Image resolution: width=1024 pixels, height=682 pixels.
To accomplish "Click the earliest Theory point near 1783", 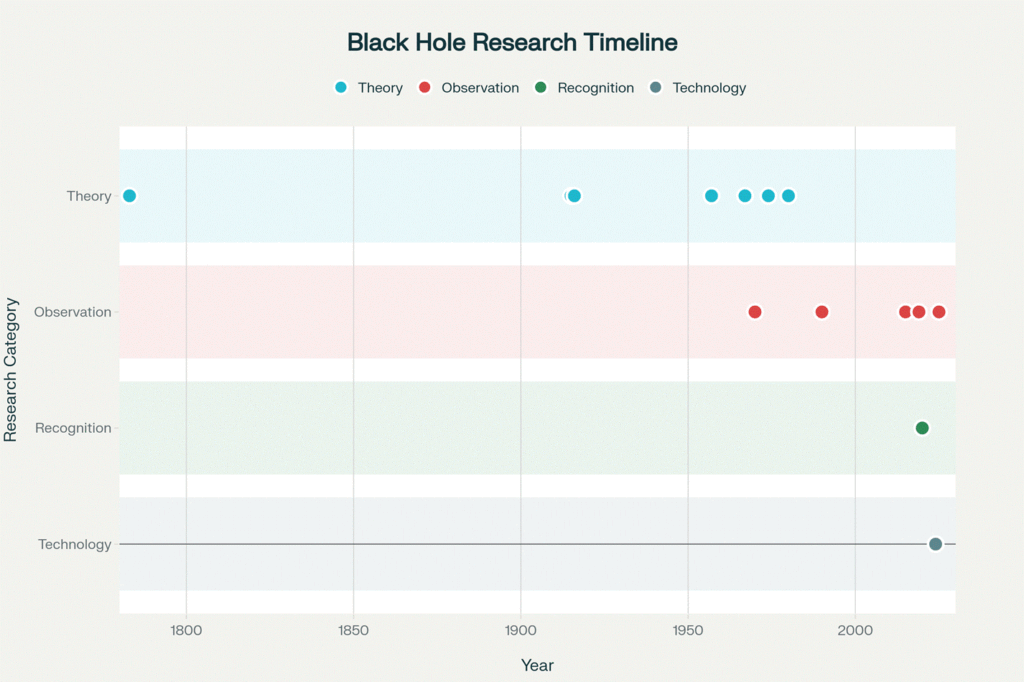I will click(129, 196).
